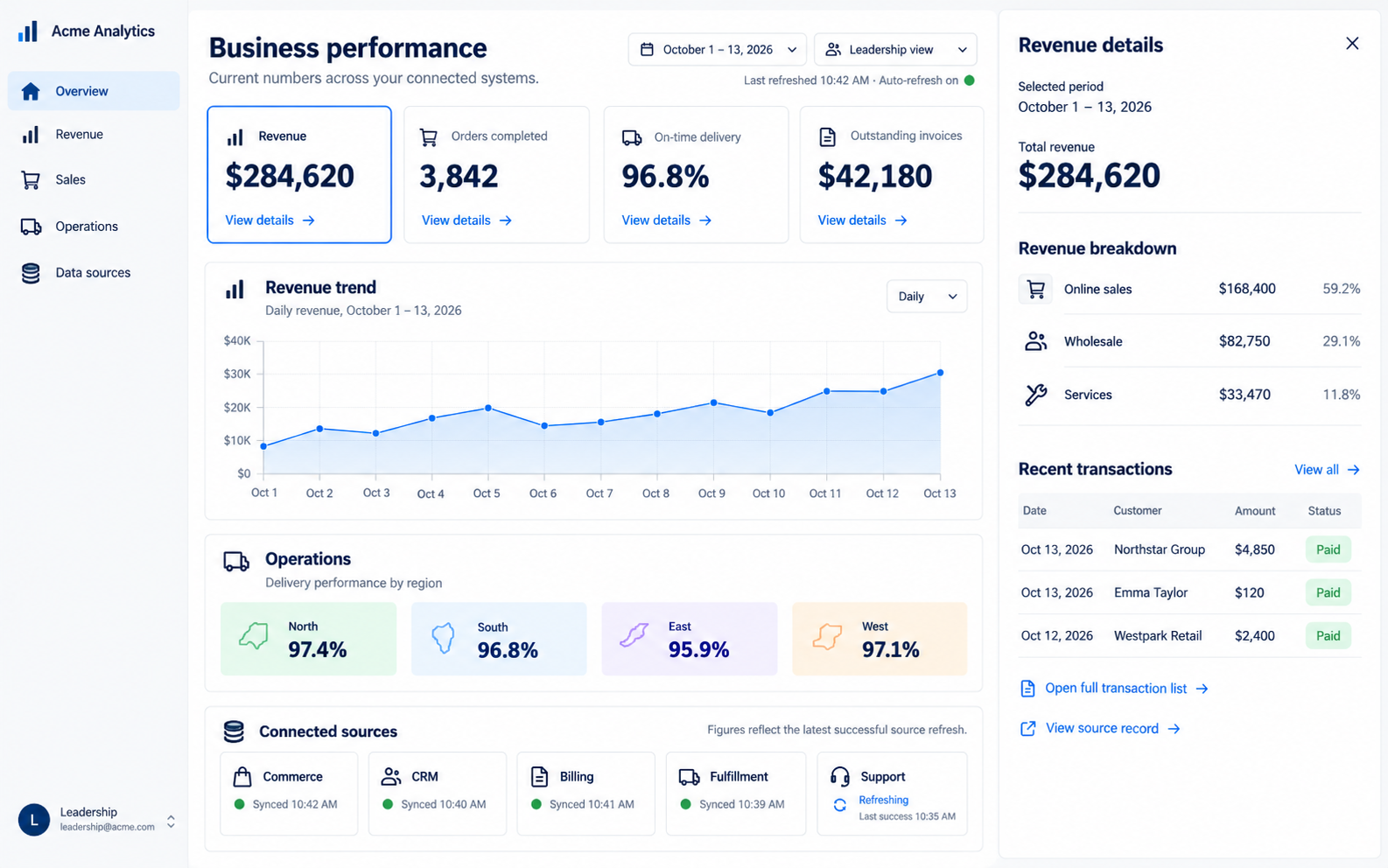Click the document icon on Outstanding invoices card

tap(827, 136)
